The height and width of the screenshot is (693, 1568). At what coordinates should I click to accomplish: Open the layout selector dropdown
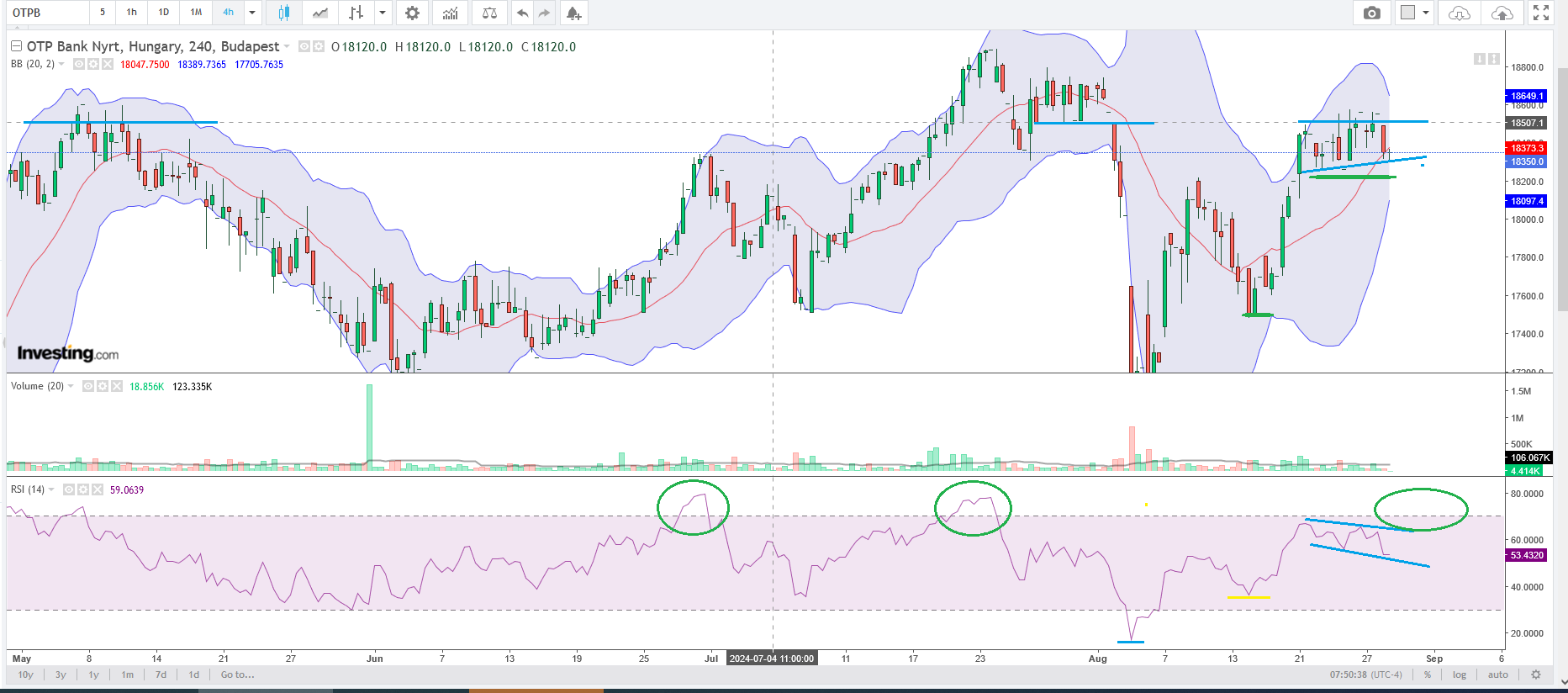point(1426,13)
